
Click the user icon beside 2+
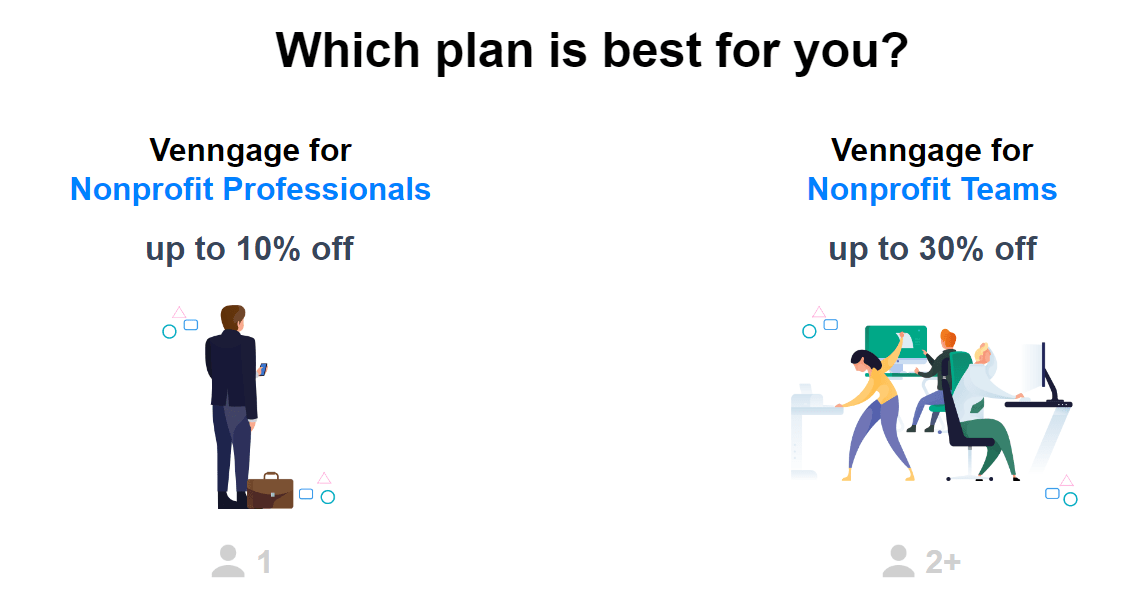click(x=898, y=561)
